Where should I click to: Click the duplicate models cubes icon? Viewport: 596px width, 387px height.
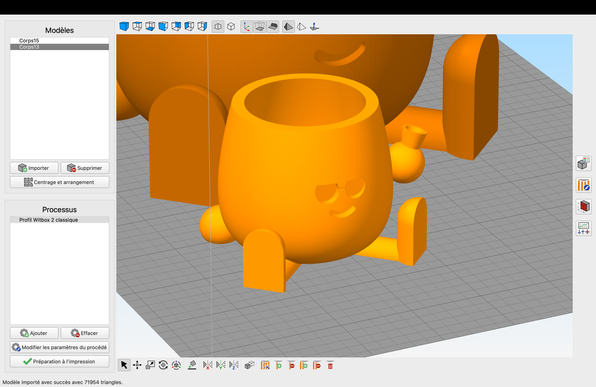click(249, 365)
